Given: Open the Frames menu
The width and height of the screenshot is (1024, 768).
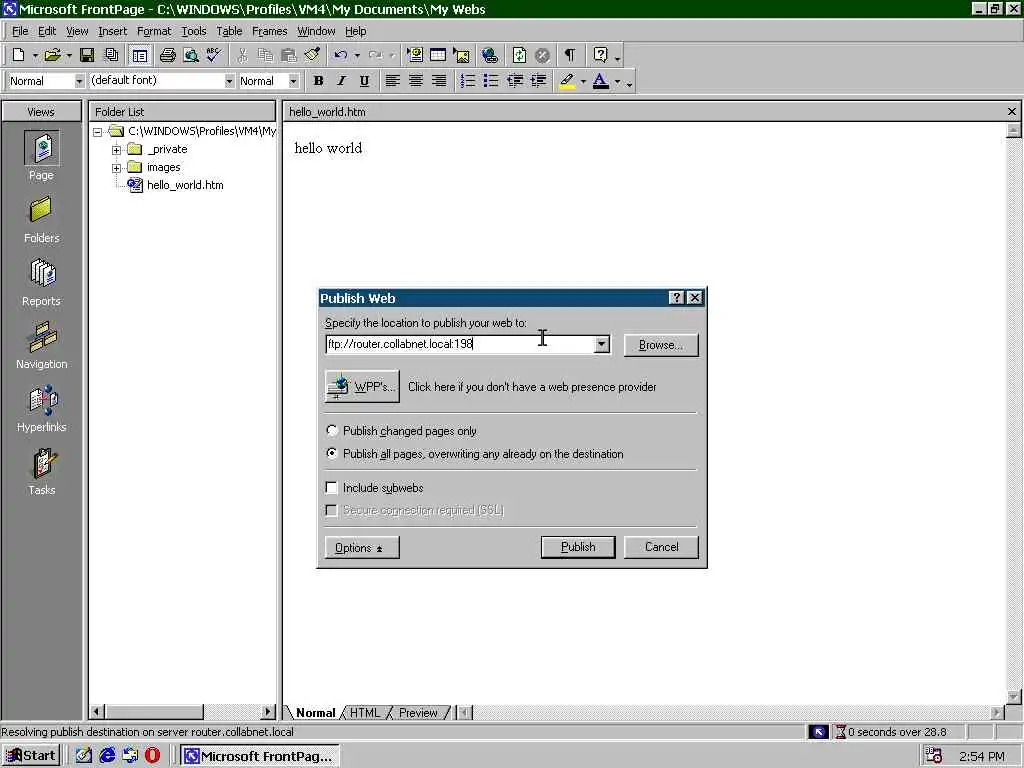Looking at the screenshot, I should (x=269, y=31).
